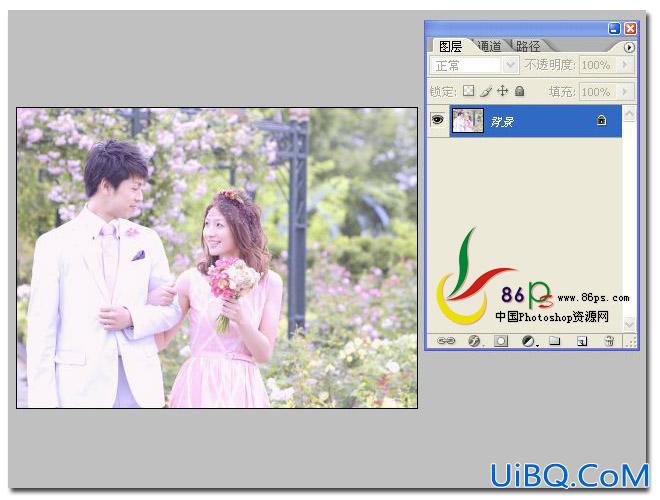660x500 pixels.
Task: Click the layers panel resize grip corner
Action: [x=630, y=342]
